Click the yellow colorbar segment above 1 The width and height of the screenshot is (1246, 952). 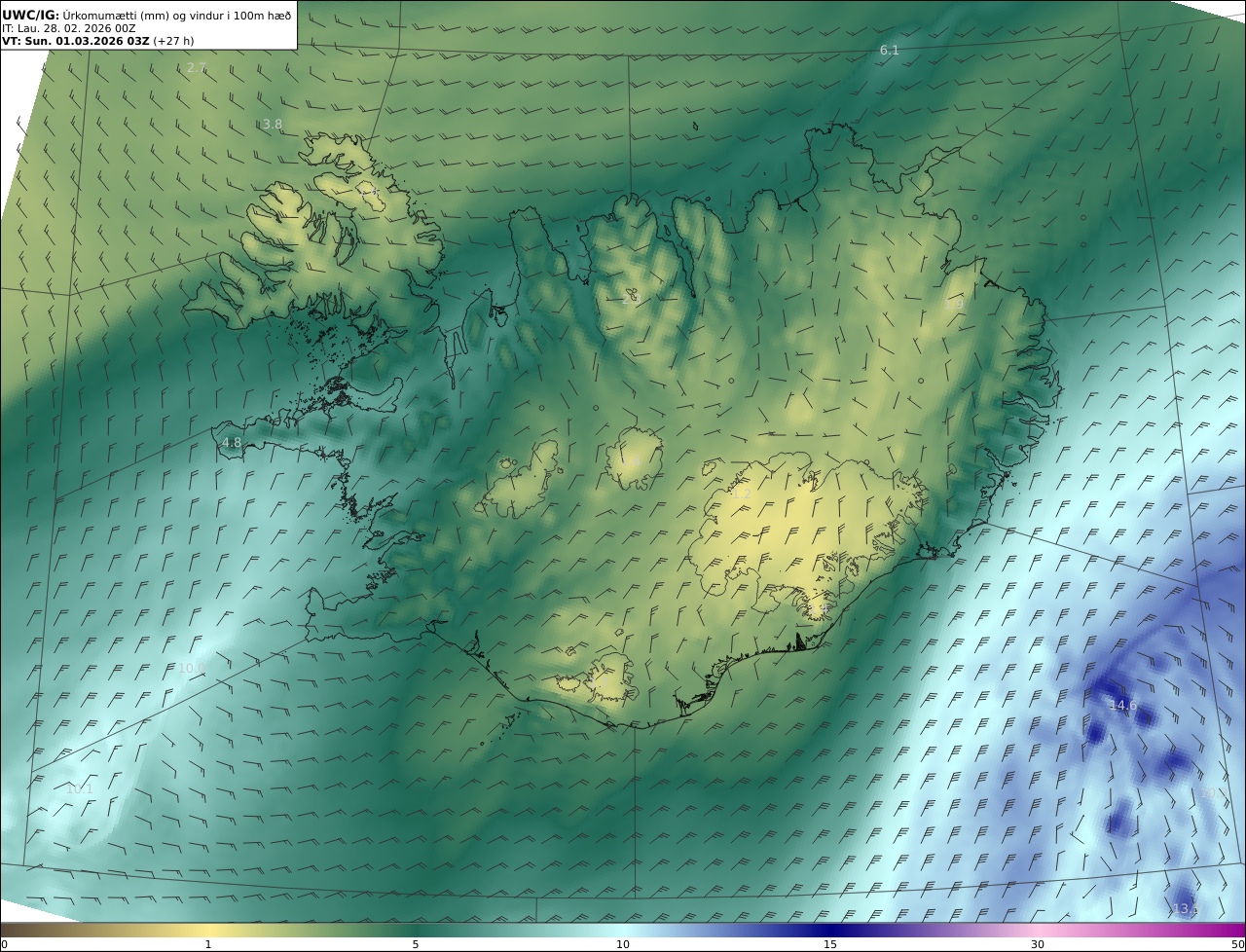click(208, 930)
